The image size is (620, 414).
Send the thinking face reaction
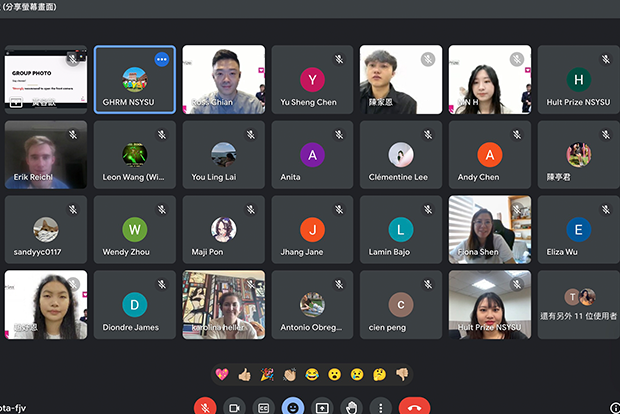pos(380,374)
